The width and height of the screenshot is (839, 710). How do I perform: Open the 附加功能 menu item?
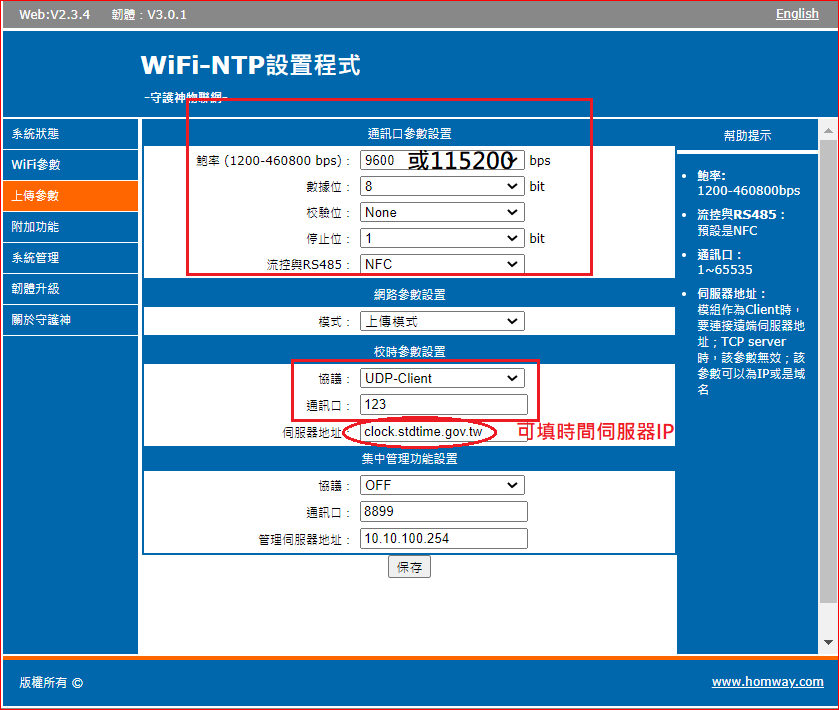click(70, 227)
